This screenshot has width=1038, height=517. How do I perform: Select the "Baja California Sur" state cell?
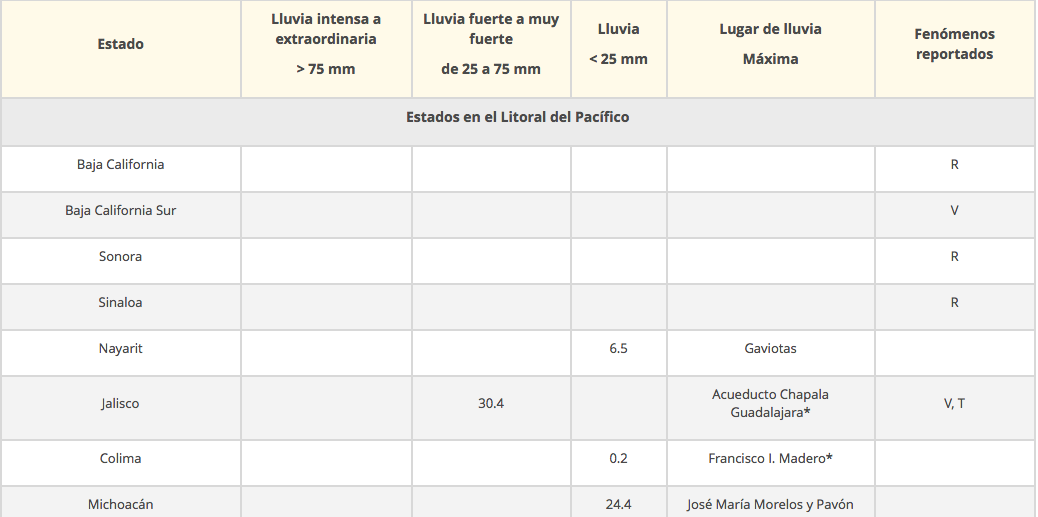pos(120,210)
